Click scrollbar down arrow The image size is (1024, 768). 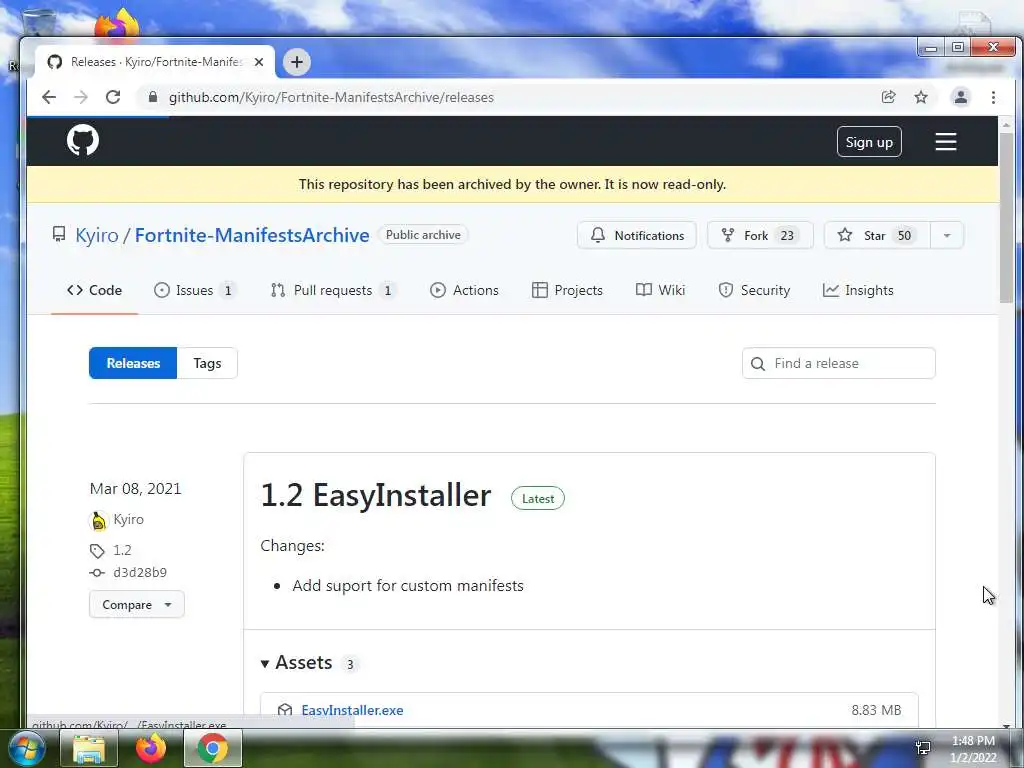click(x=1006, y=724)
